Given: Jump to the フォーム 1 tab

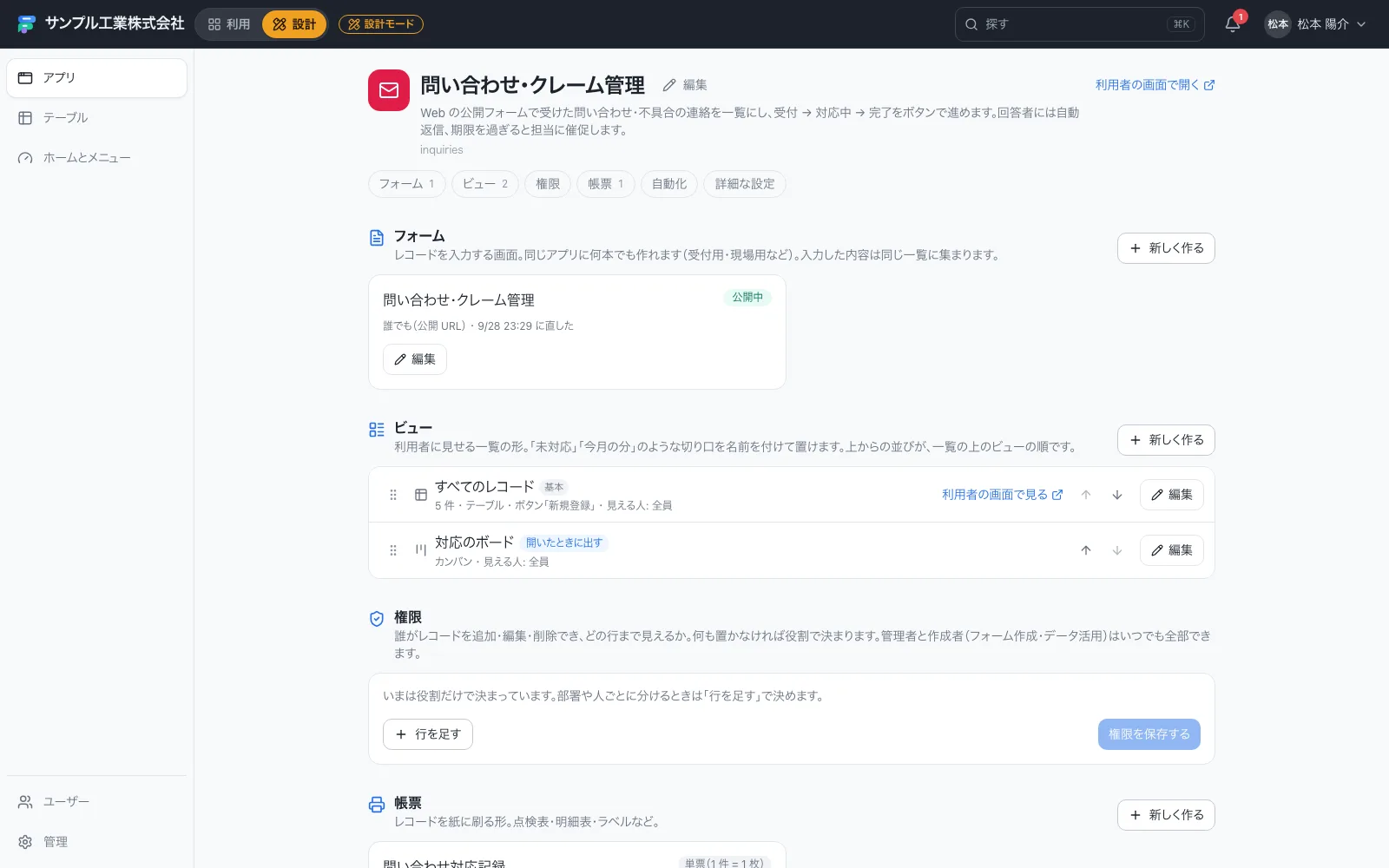Looking at the screenshot, I should click(x=407, y=184).
